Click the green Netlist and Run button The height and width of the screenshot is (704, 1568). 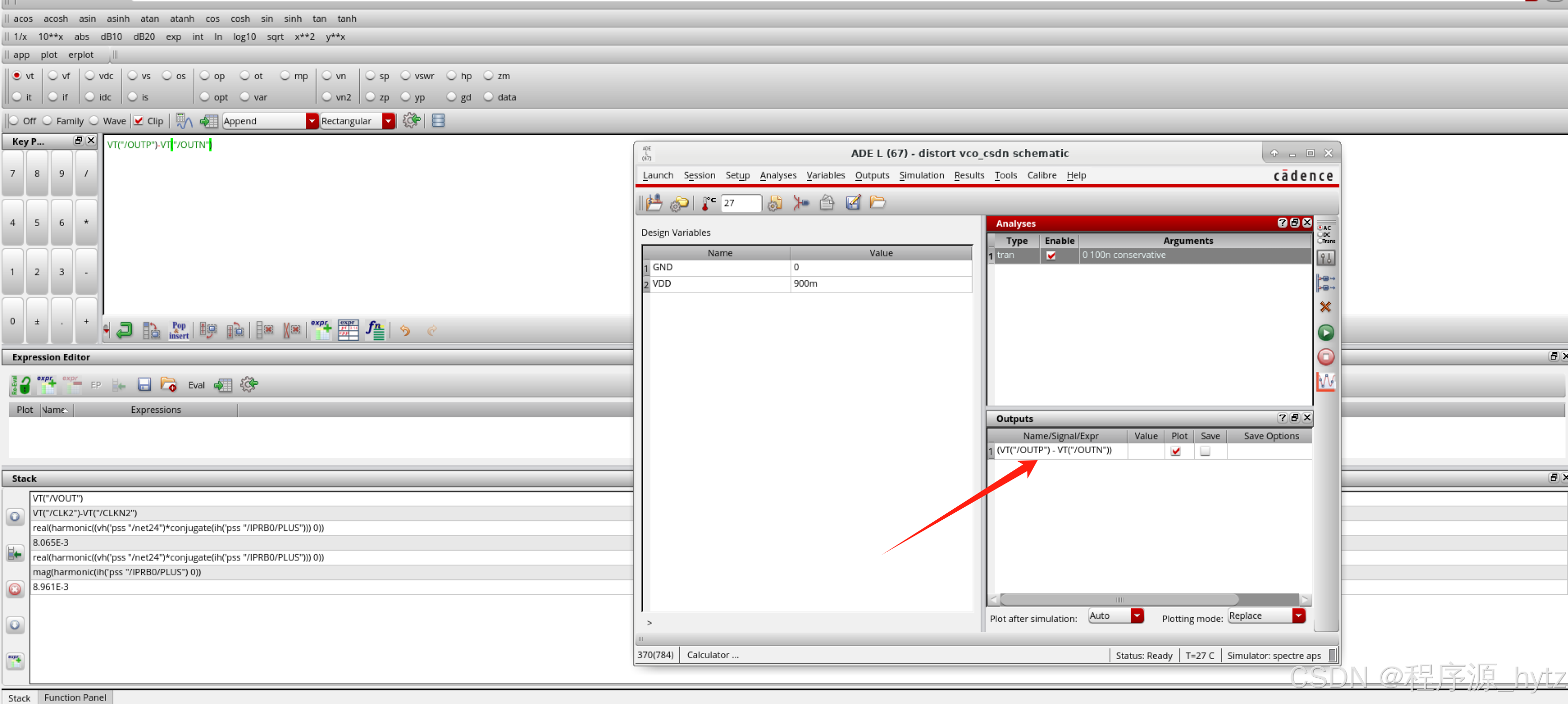pyautogui.click(x=1325, y=332)
